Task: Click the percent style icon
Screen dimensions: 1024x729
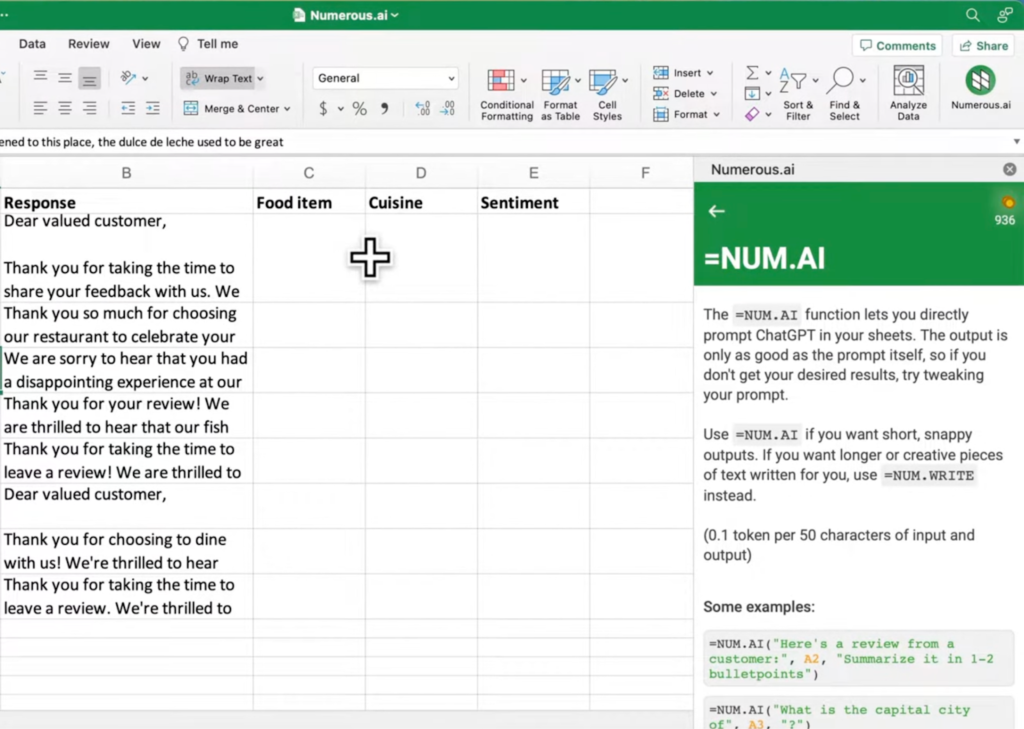Action: pyautogui.click(x=359, y=109)
